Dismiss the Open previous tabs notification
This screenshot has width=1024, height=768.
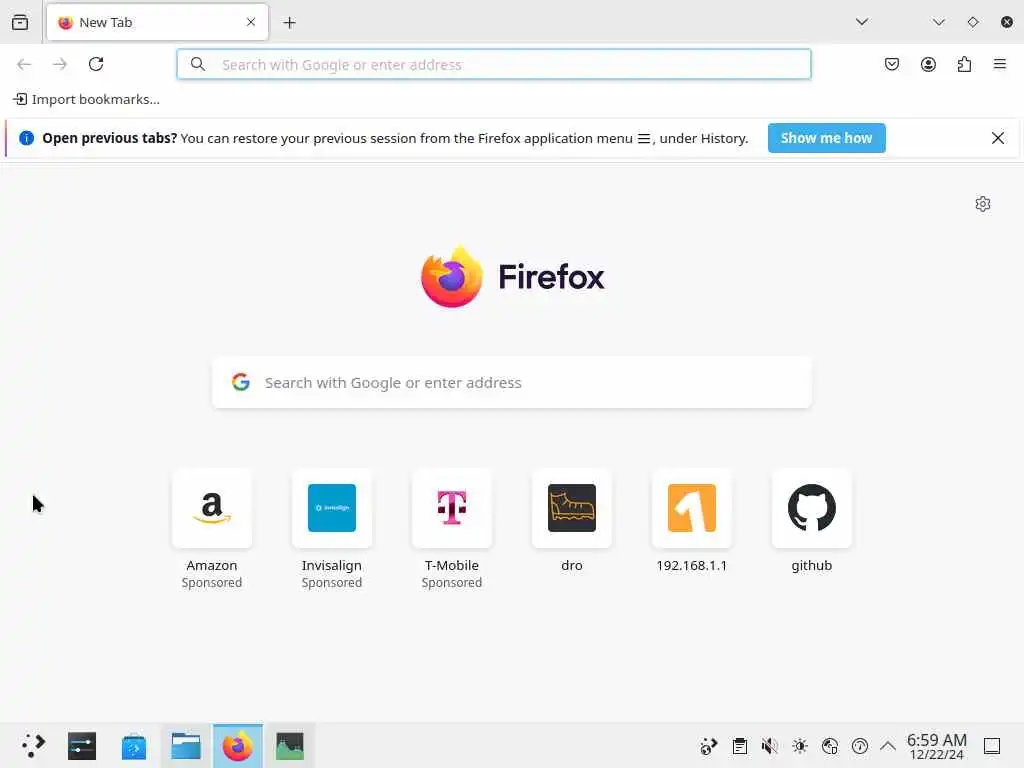pyautogui.click(x=998, y=138)
